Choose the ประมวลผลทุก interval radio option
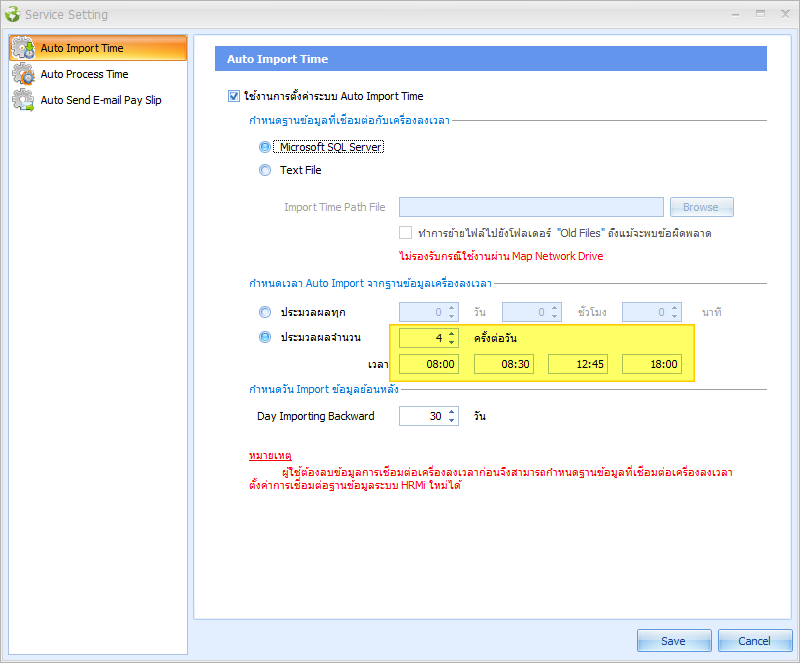The image size is (800, 663). point(265,313)
